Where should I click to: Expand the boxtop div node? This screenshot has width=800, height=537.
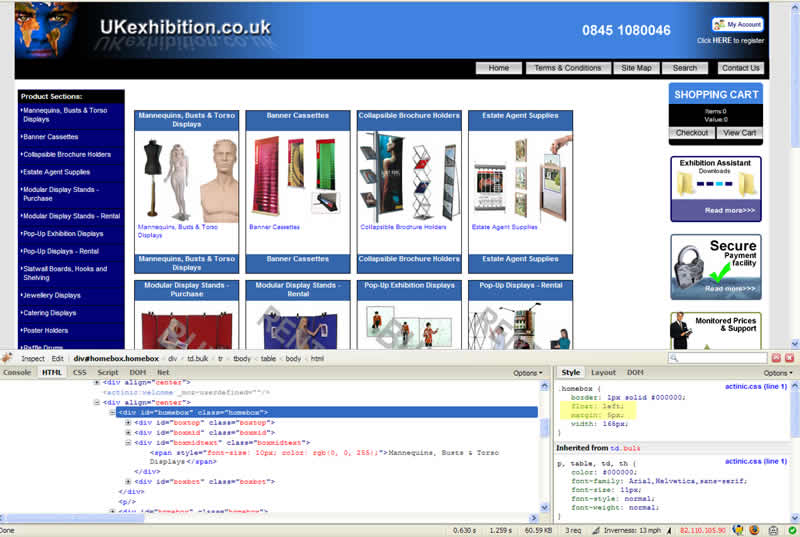[128, 422]
